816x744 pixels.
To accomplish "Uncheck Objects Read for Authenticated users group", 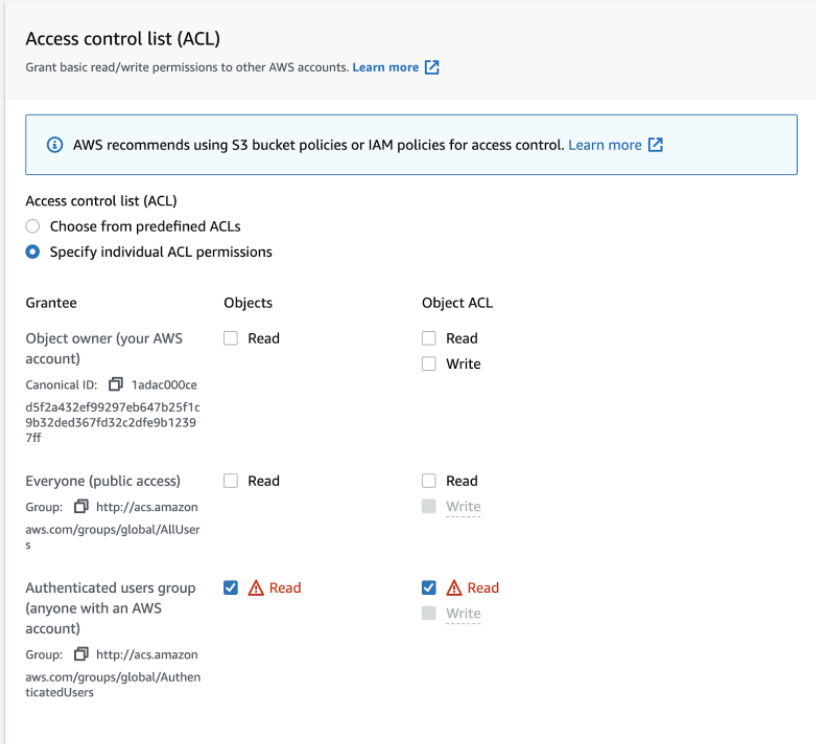I will (x=231, y=588).
